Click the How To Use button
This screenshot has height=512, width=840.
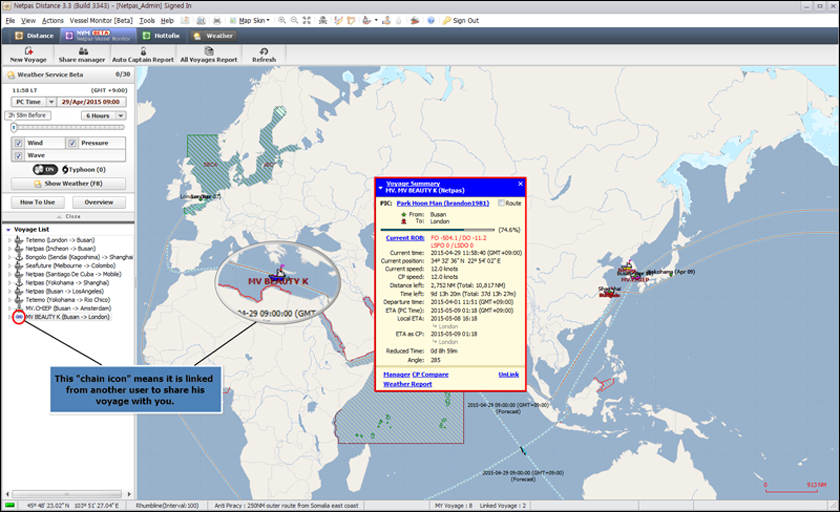tap(38, 202)
